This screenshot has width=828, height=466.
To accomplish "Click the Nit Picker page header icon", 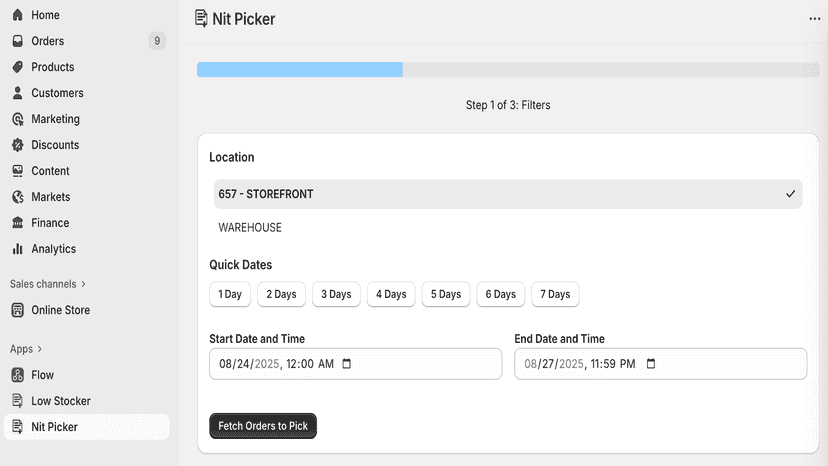I will [201, 18].
